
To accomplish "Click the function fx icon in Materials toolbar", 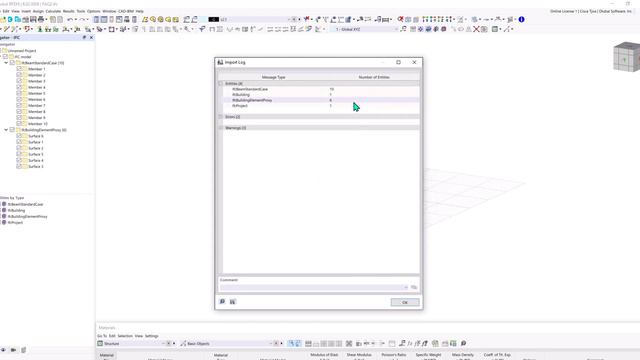I will 410,343.
